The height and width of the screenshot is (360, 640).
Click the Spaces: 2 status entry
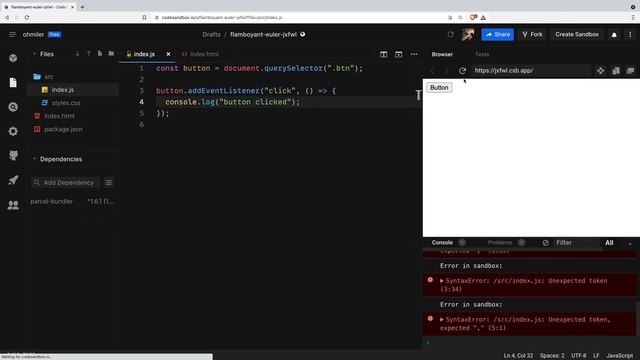click(552, 356)
